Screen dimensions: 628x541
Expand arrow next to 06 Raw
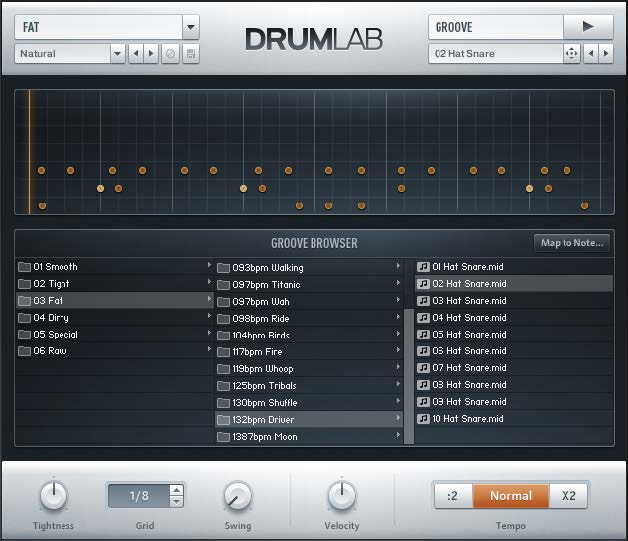(x=209, y=349)
